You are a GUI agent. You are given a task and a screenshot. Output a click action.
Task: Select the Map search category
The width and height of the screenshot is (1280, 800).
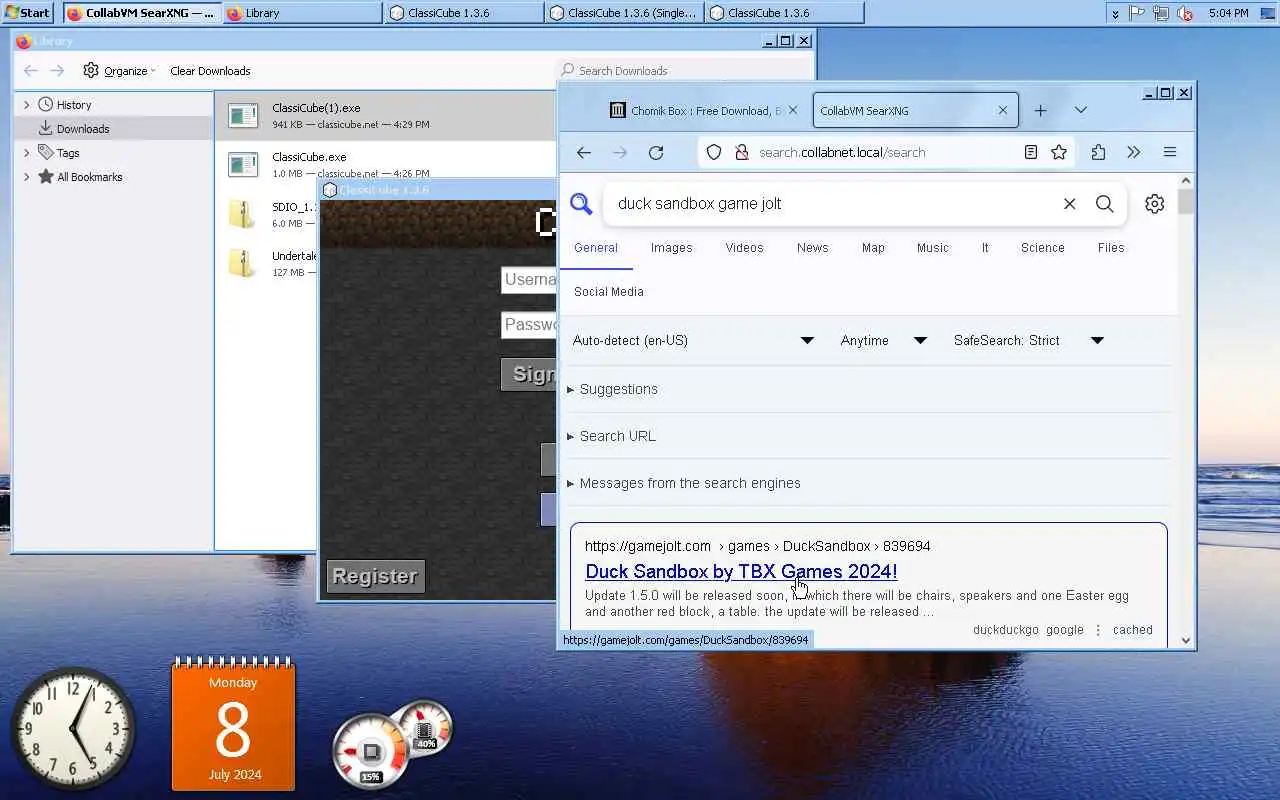tap(873, 248)
